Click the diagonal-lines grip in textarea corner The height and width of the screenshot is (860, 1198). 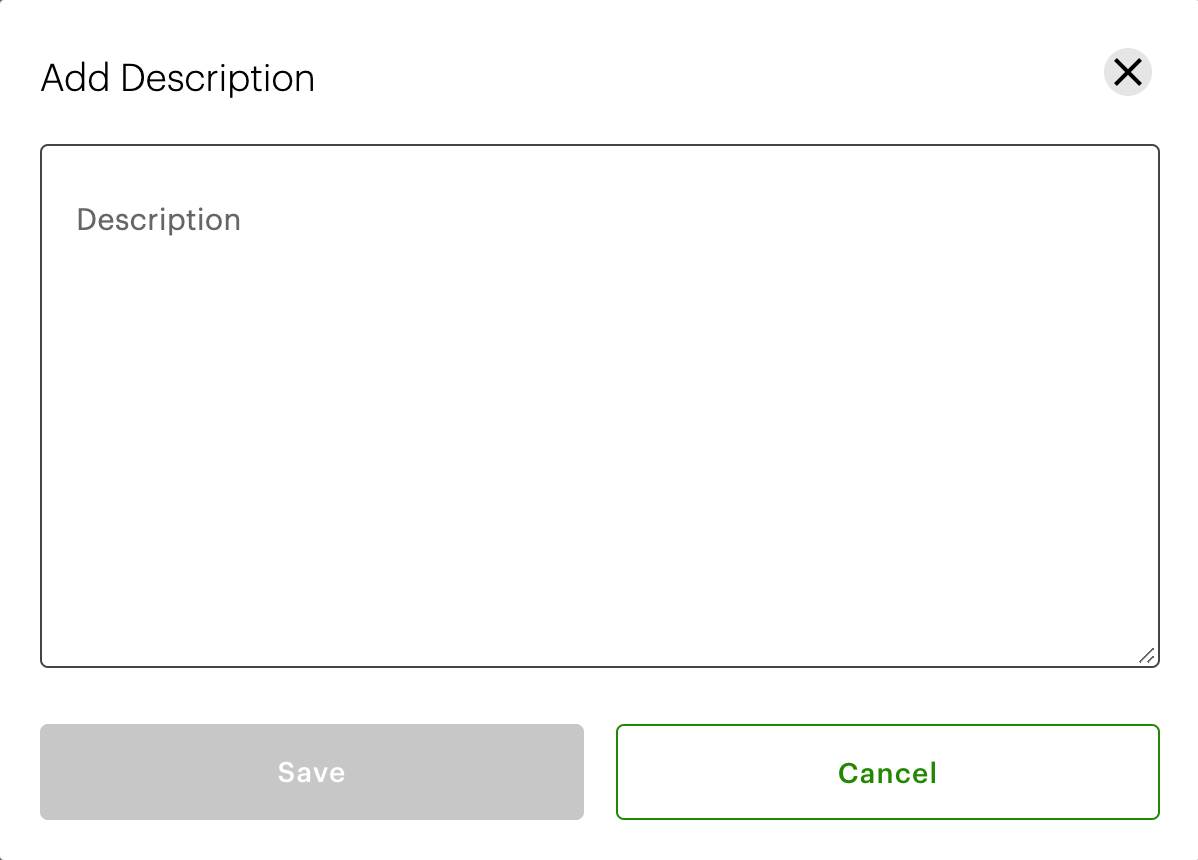(1146, 655)
